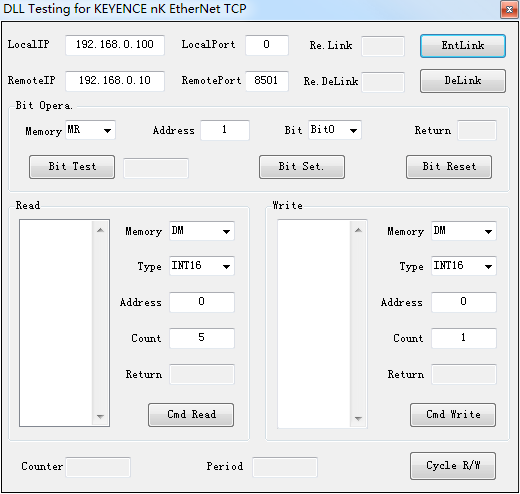Click the Cmd Write button
Screen dimensions: 520x494
(453, 415)
